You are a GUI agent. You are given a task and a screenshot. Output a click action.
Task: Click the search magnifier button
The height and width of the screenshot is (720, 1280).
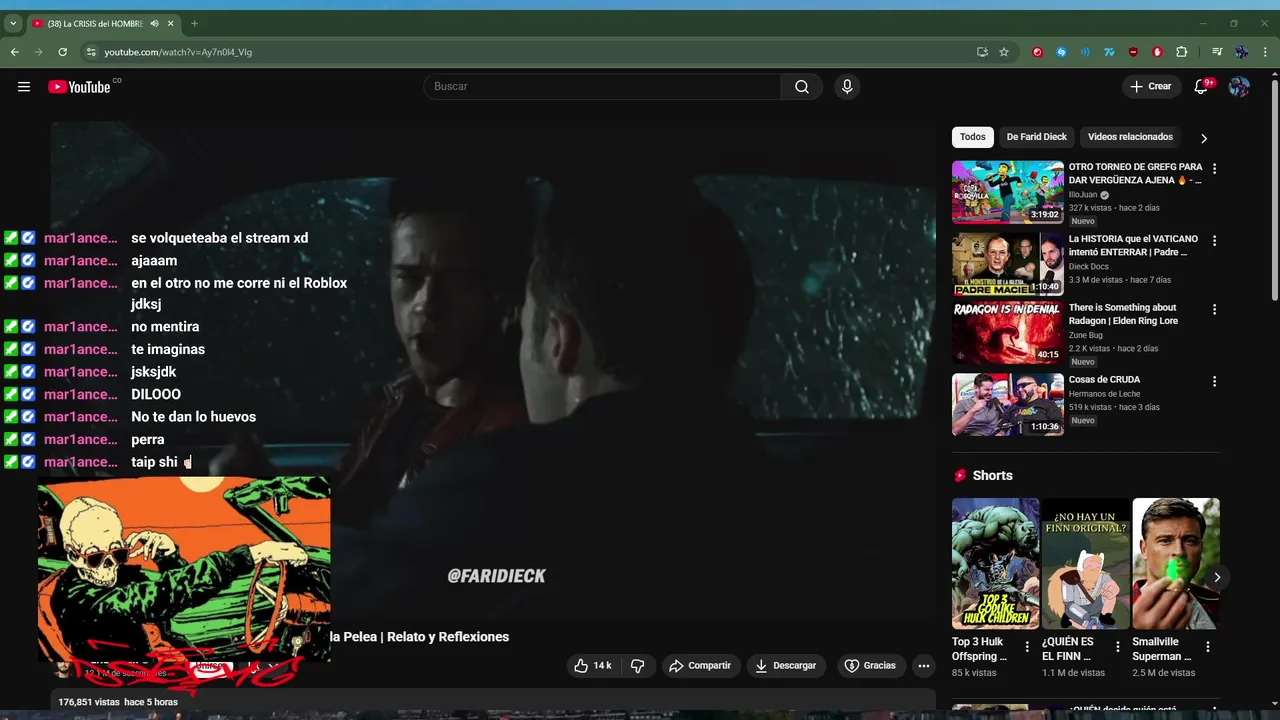[802, 87]
